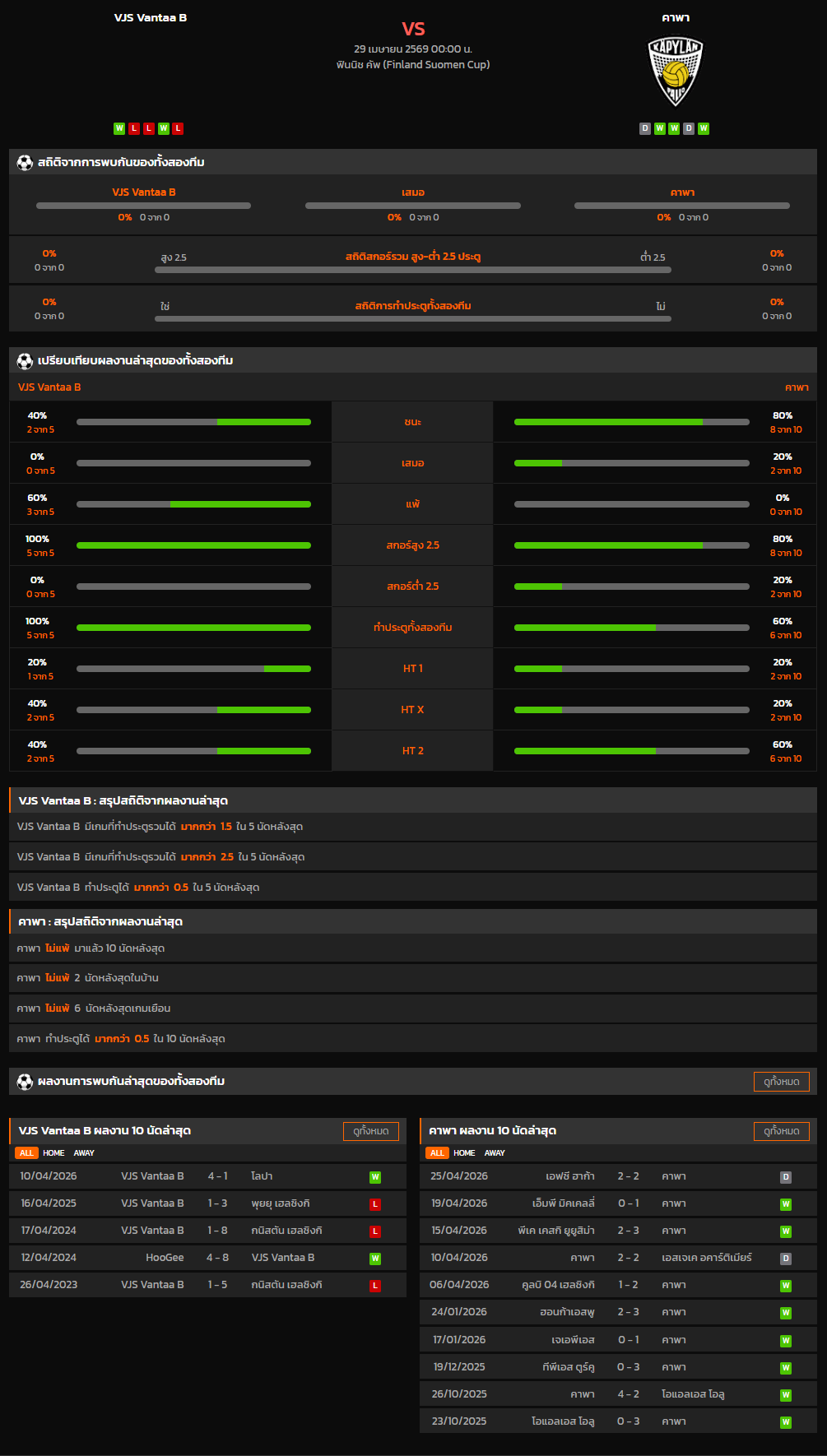
Task: Click the L result badge for 16/04/2025 match
Action: (x=375, y=1204)
